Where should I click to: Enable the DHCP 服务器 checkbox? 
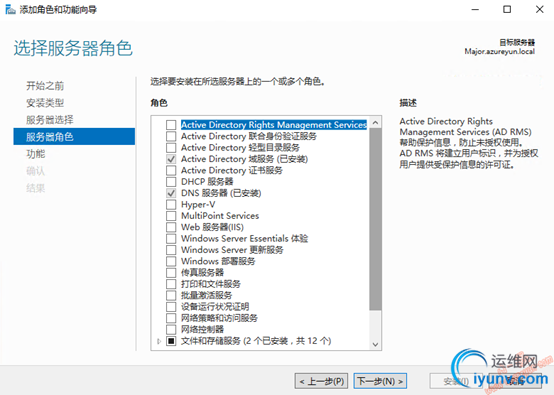[x=171, y=182]
